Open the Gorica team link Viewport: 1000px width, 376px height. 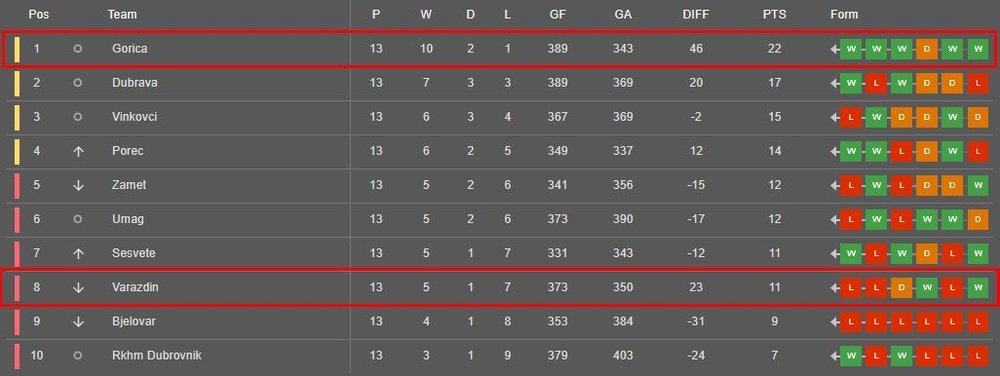(129, 48)
